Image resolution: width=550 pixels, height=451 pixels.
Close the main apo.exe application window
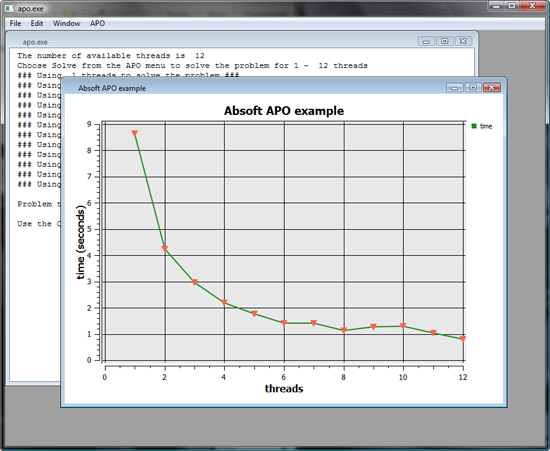532,6
